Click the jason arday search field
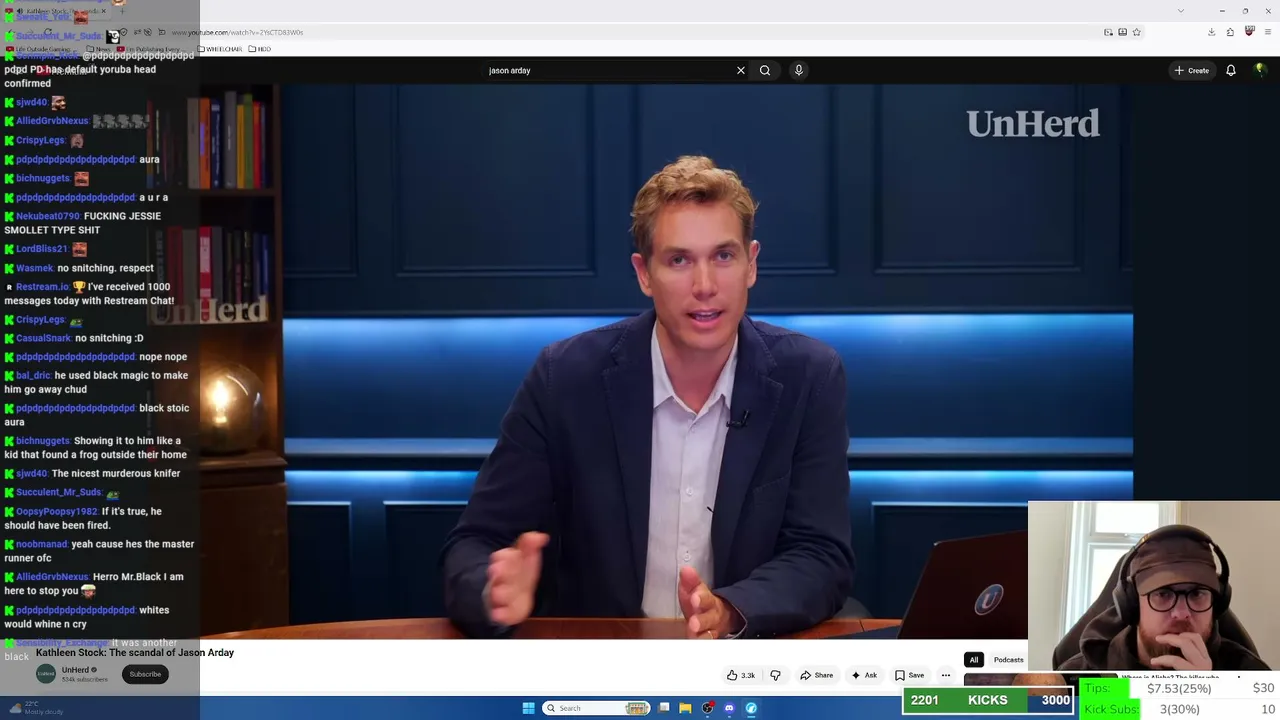 click(608, 70)
